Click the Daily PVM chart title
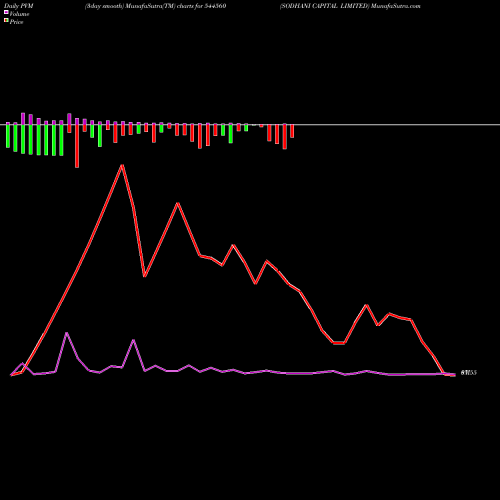Image resolution: width=500 pixels, height=500 pixels. coord(19,6)
